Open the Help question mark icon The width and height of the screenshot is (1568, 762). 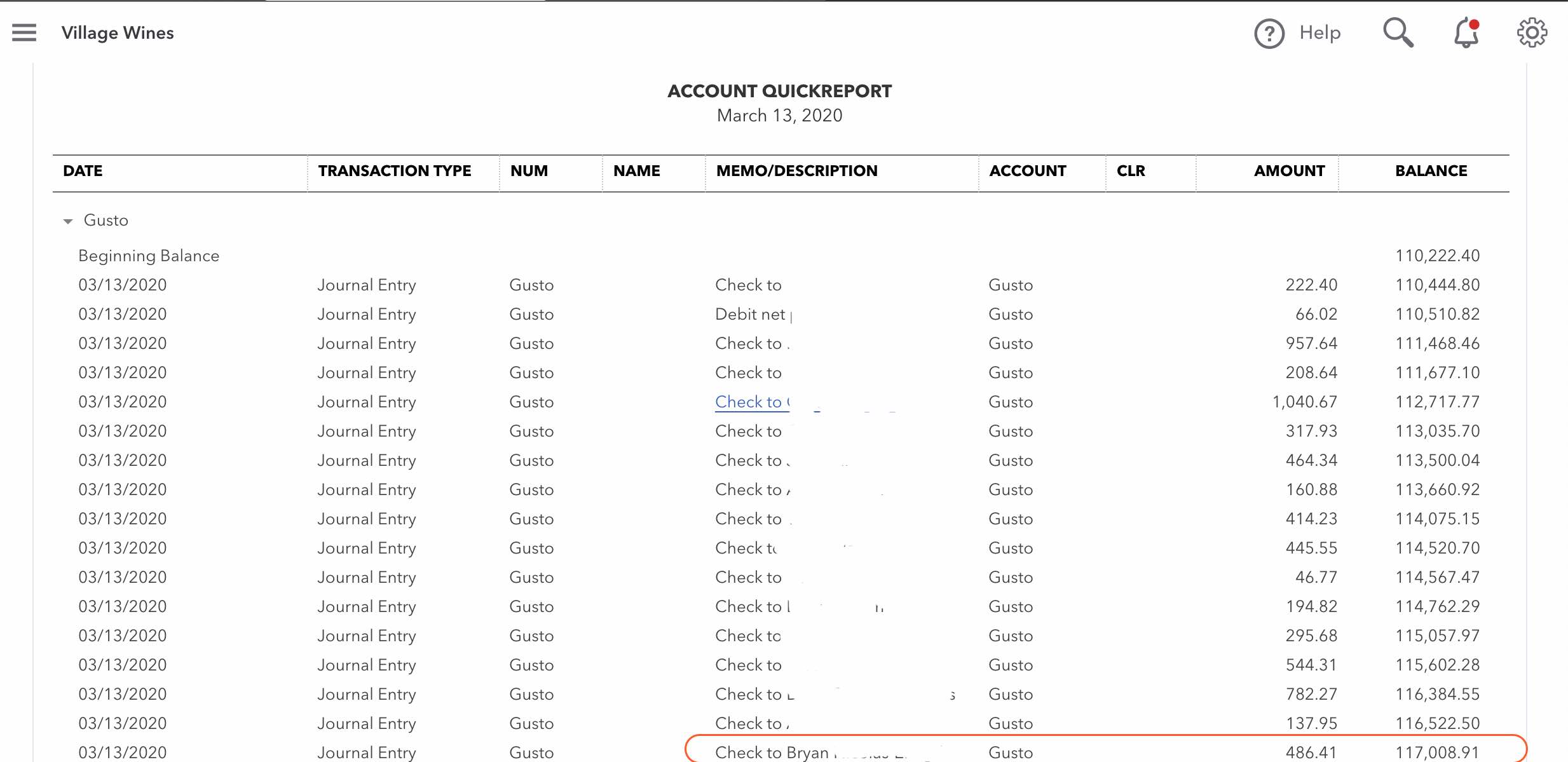1268,34
